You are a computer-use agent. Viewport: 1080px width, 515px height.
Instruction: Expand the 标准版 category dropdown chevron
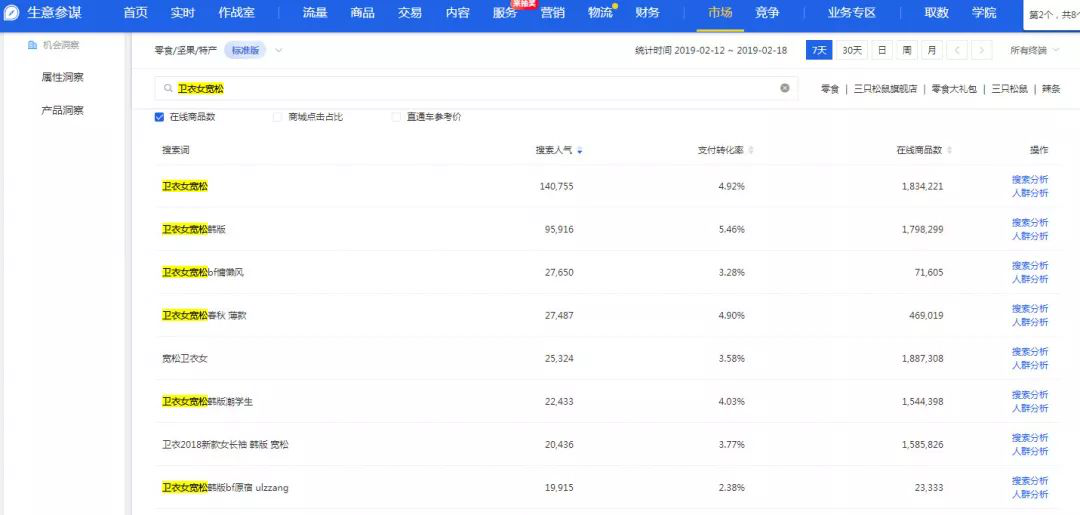(278, 50)
